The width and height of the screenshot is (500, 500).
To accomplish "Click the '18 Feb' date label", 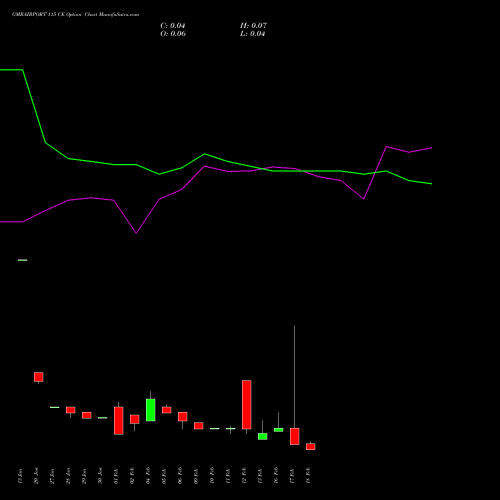I will pyautogui.click(x=308, y=476).
